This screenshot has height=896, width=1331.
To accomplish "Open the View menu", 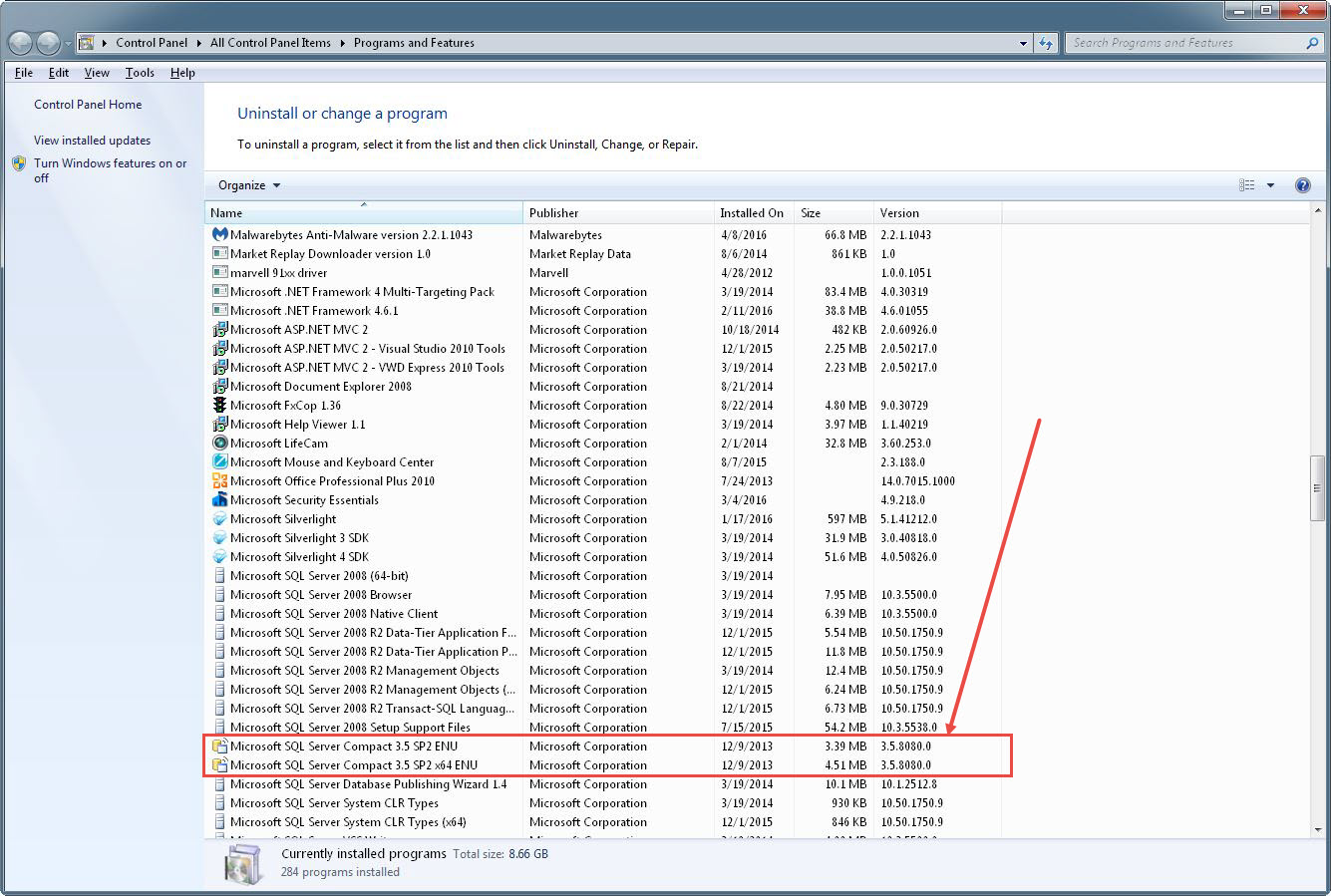I will coord(97,73).
